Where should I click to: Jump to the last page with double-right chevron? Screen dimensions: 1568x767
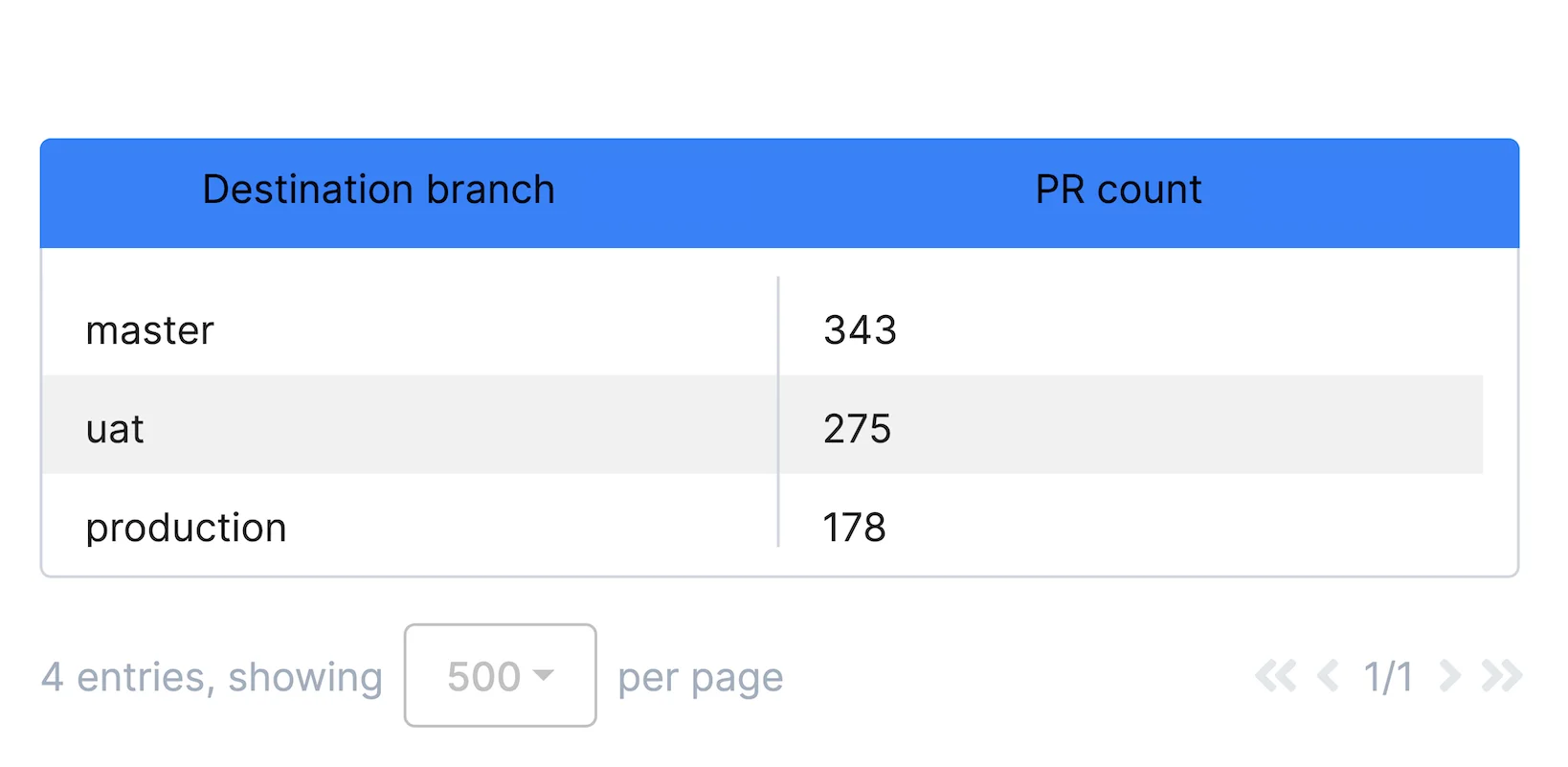[x=1499, y=677]
